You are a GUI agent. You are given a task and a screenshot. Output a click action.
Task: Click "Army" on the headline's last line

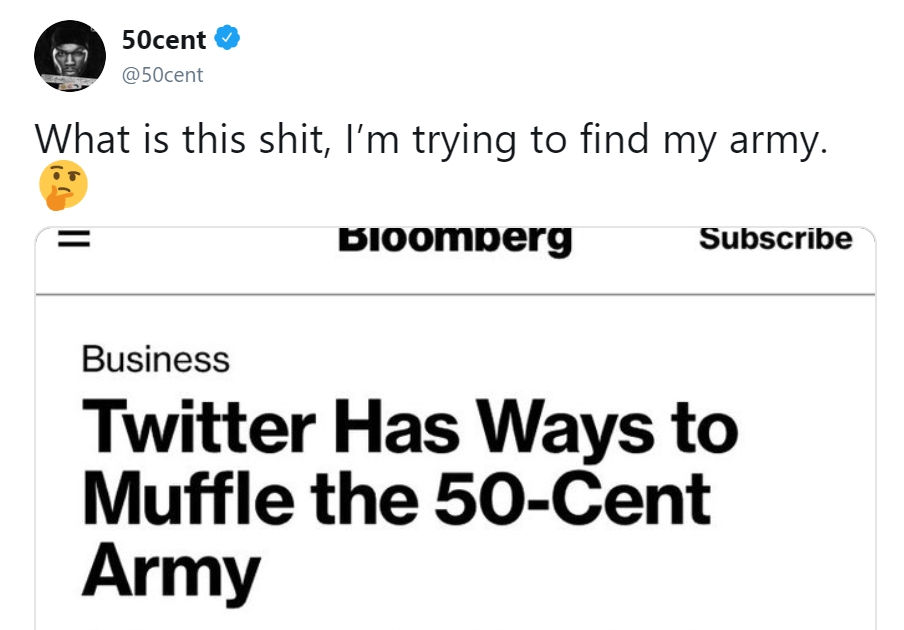pyautogui.click(x=170, y=567)
